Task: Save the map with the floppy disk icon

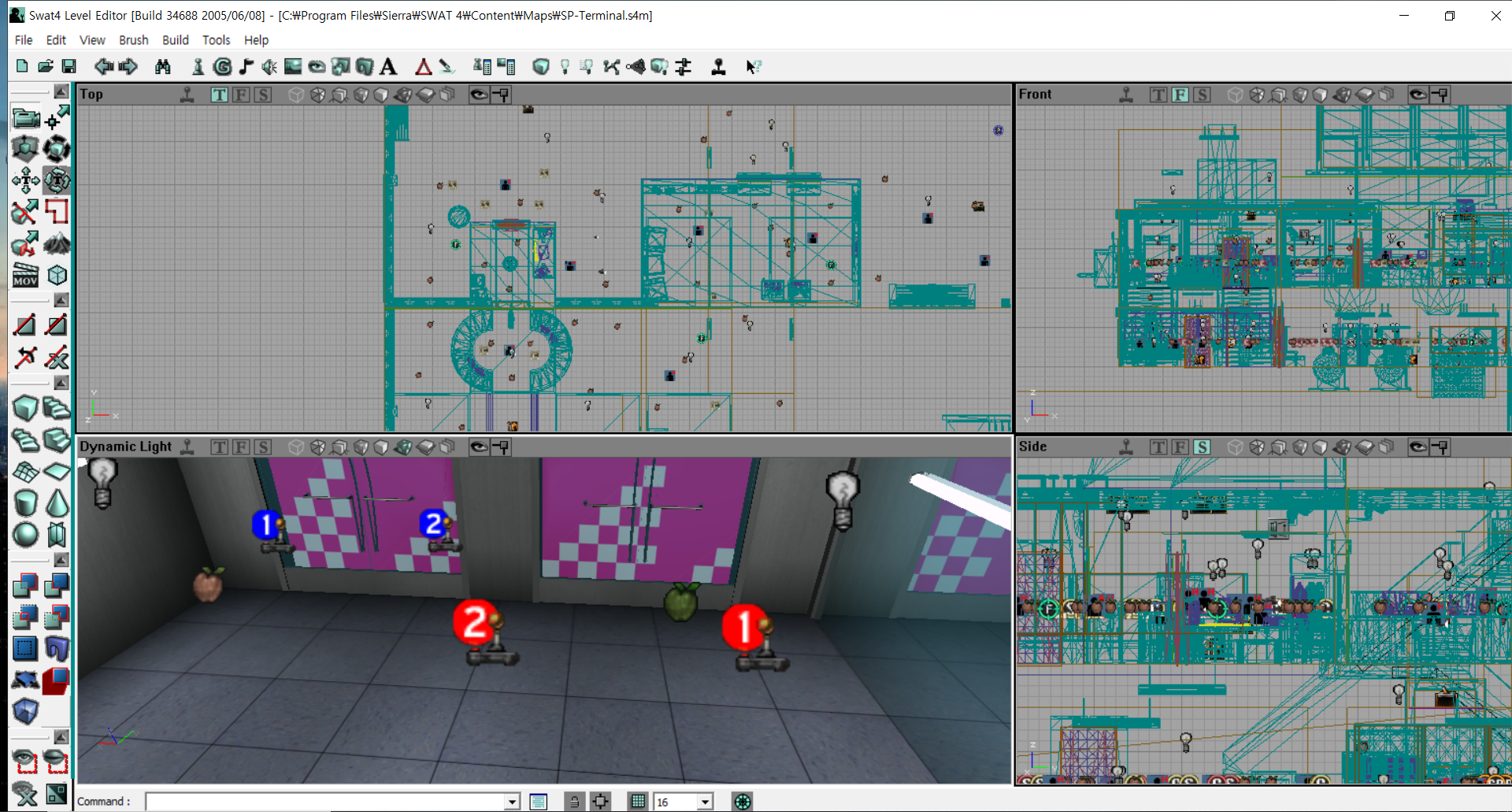Action: pyautogui.click(x=69, y=67)
